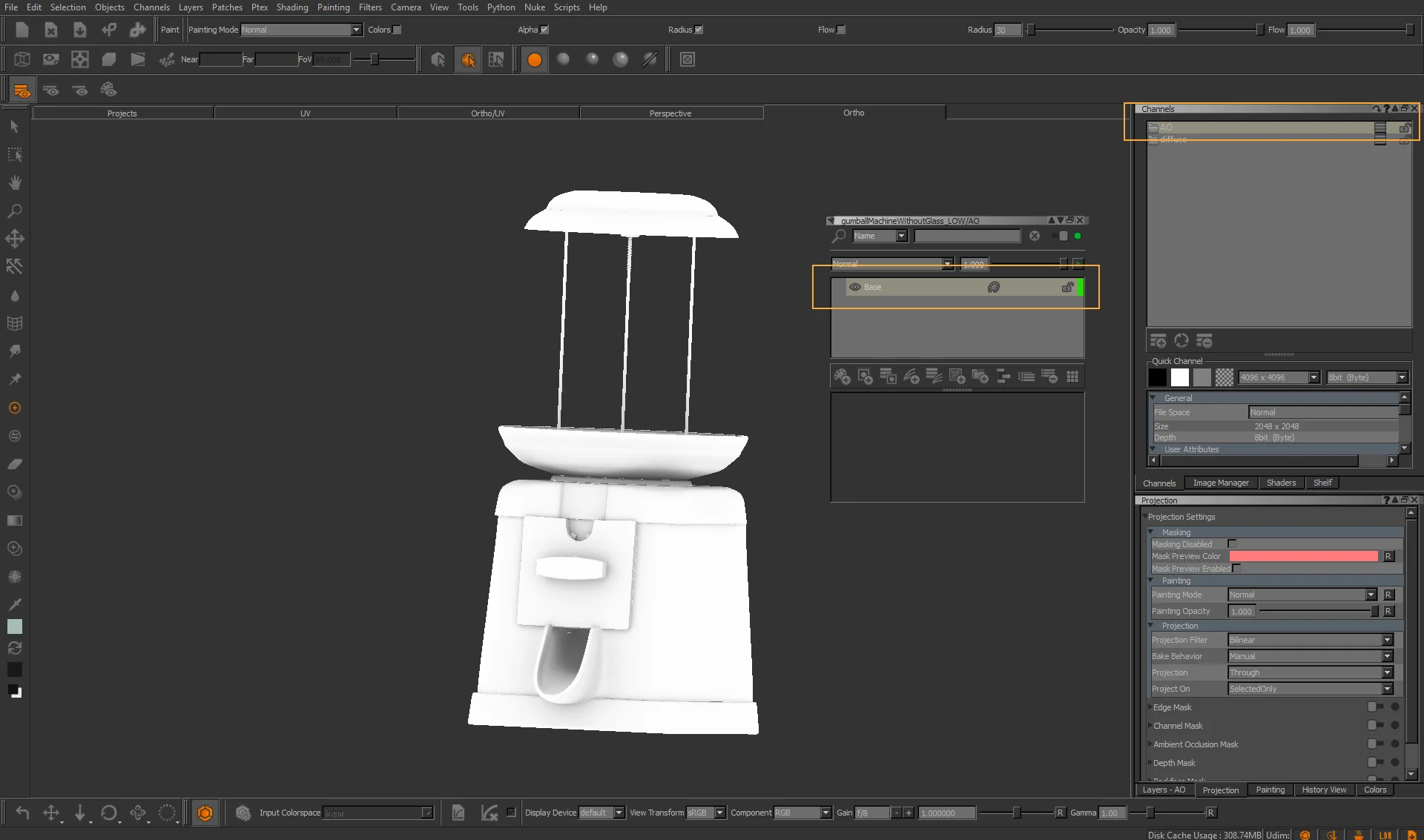Toggle the Base layer visibility eye
The image size is (1424, 840).
coord(854,287)
